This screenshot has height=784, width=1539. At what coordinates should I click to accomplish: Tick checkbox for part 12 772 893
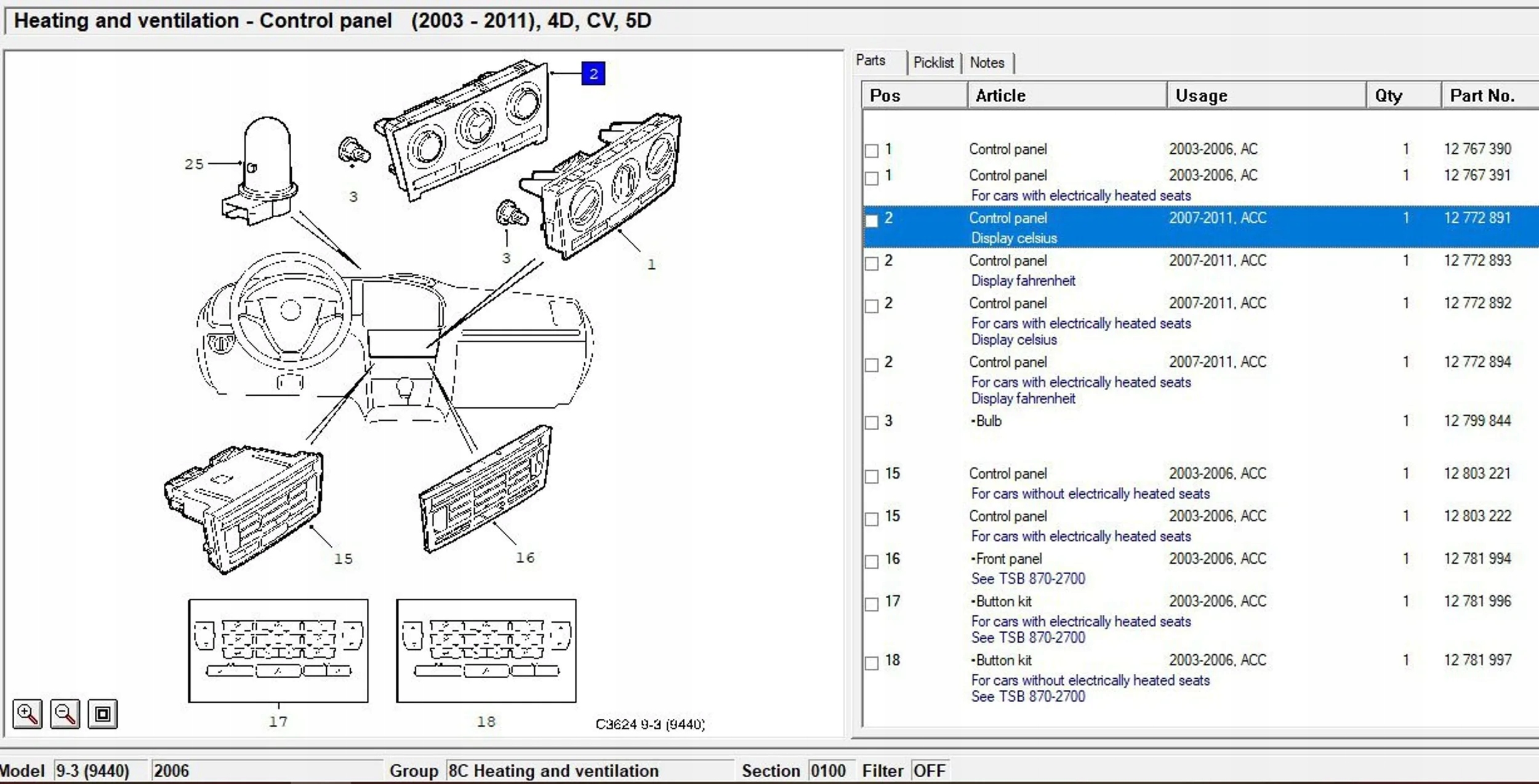click(871, 263)
